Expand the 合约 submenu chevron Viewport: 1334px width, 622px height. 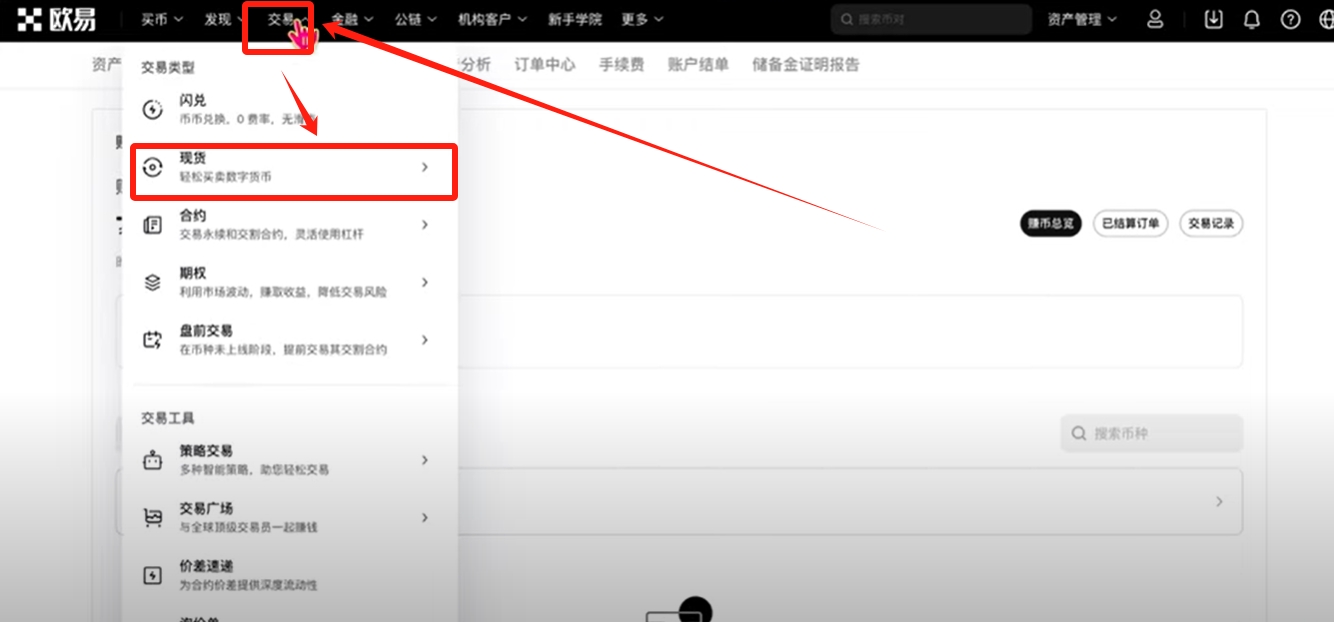[424, 225]
